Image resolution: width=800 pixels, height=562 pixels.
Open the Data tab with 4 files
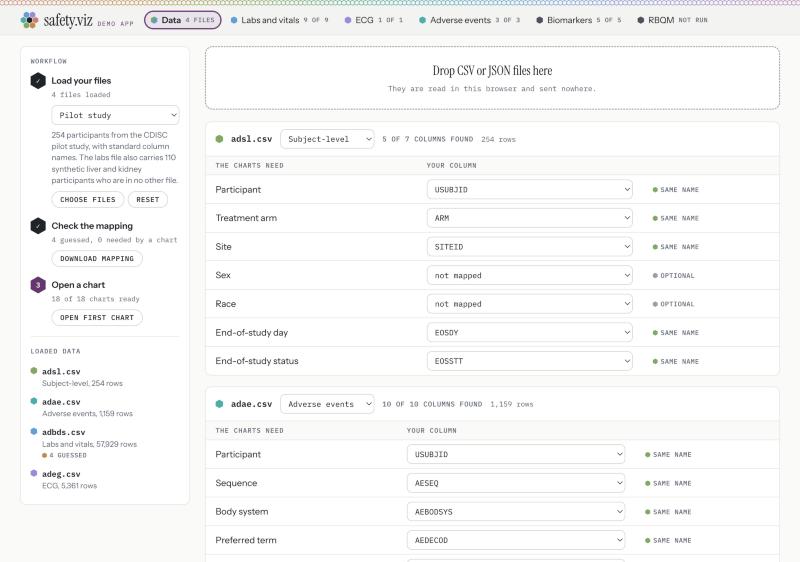[x=183, y=20]
